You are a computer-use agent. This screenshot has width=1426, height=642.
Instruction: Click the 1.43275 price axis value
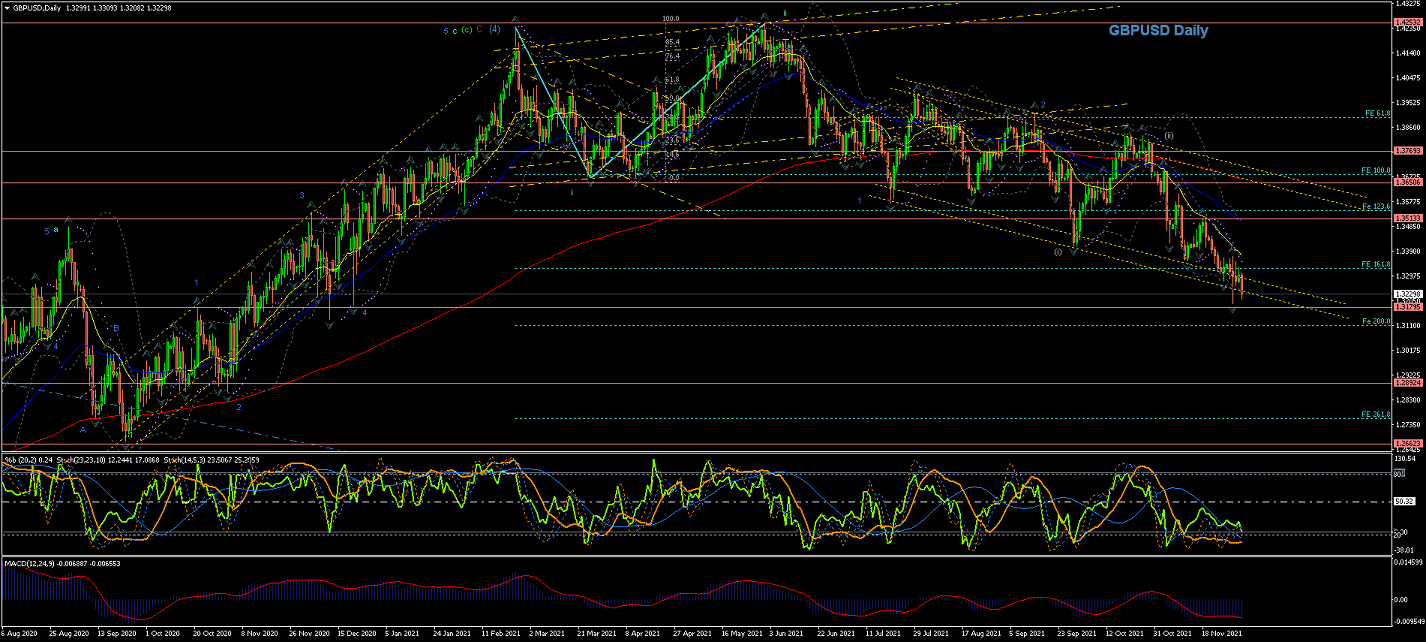[1407, 3]
